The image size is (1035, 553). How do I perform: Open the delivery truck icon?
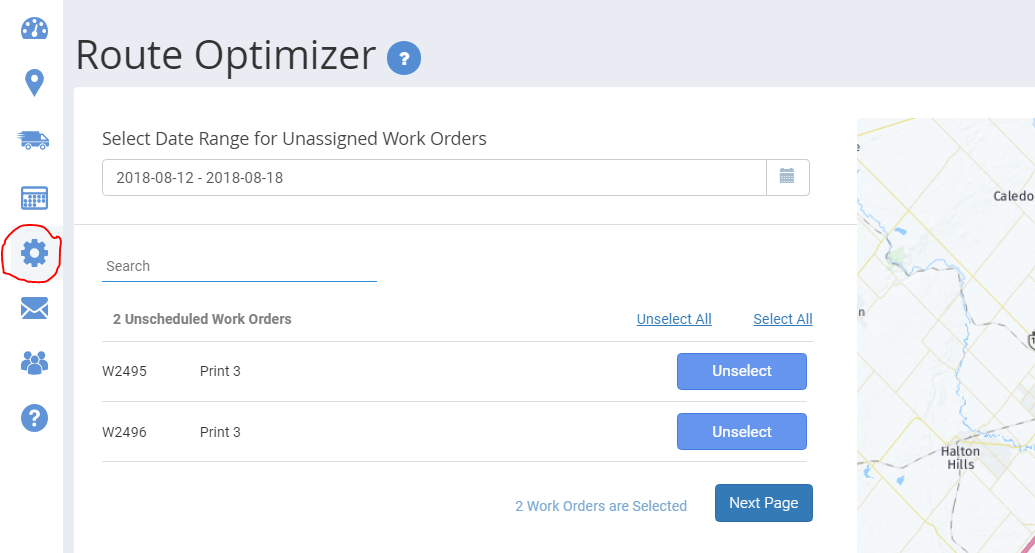34,140
